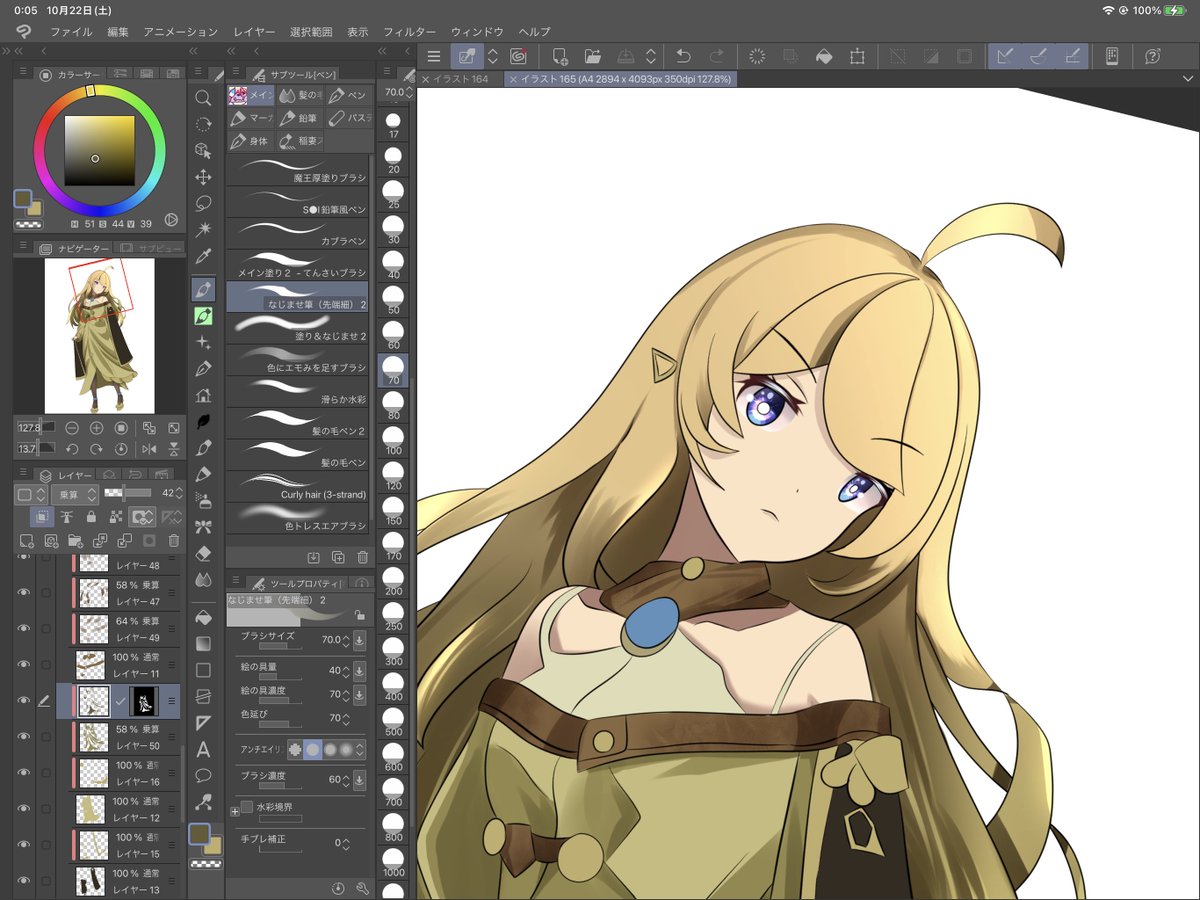Image resolution: width=1200 pixels, height=900 pixels.
Task: Click Undo in the command bar
Action: point(683,56)
